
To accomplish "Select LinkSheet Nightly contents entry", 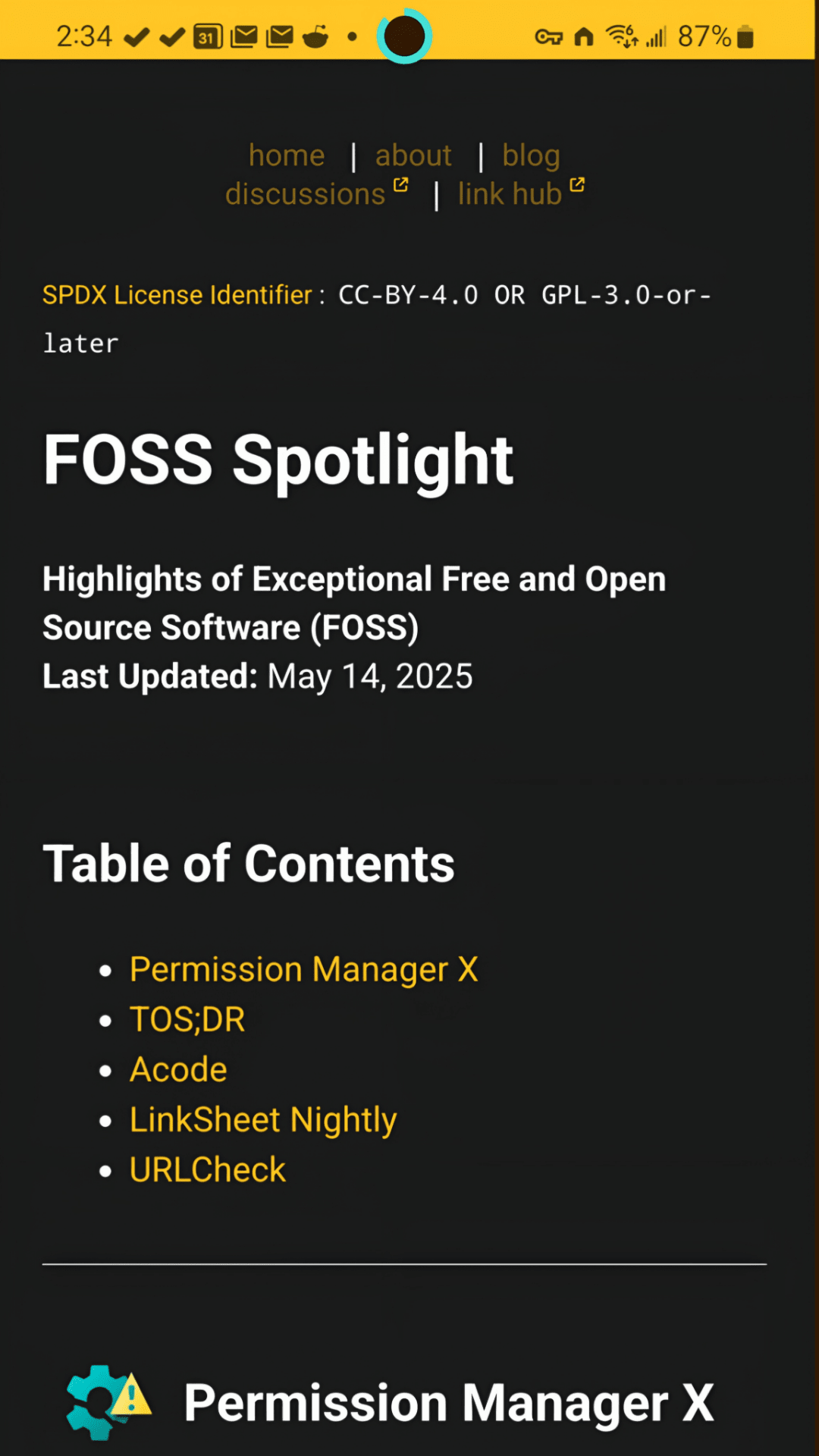I will pos(263,1119).
